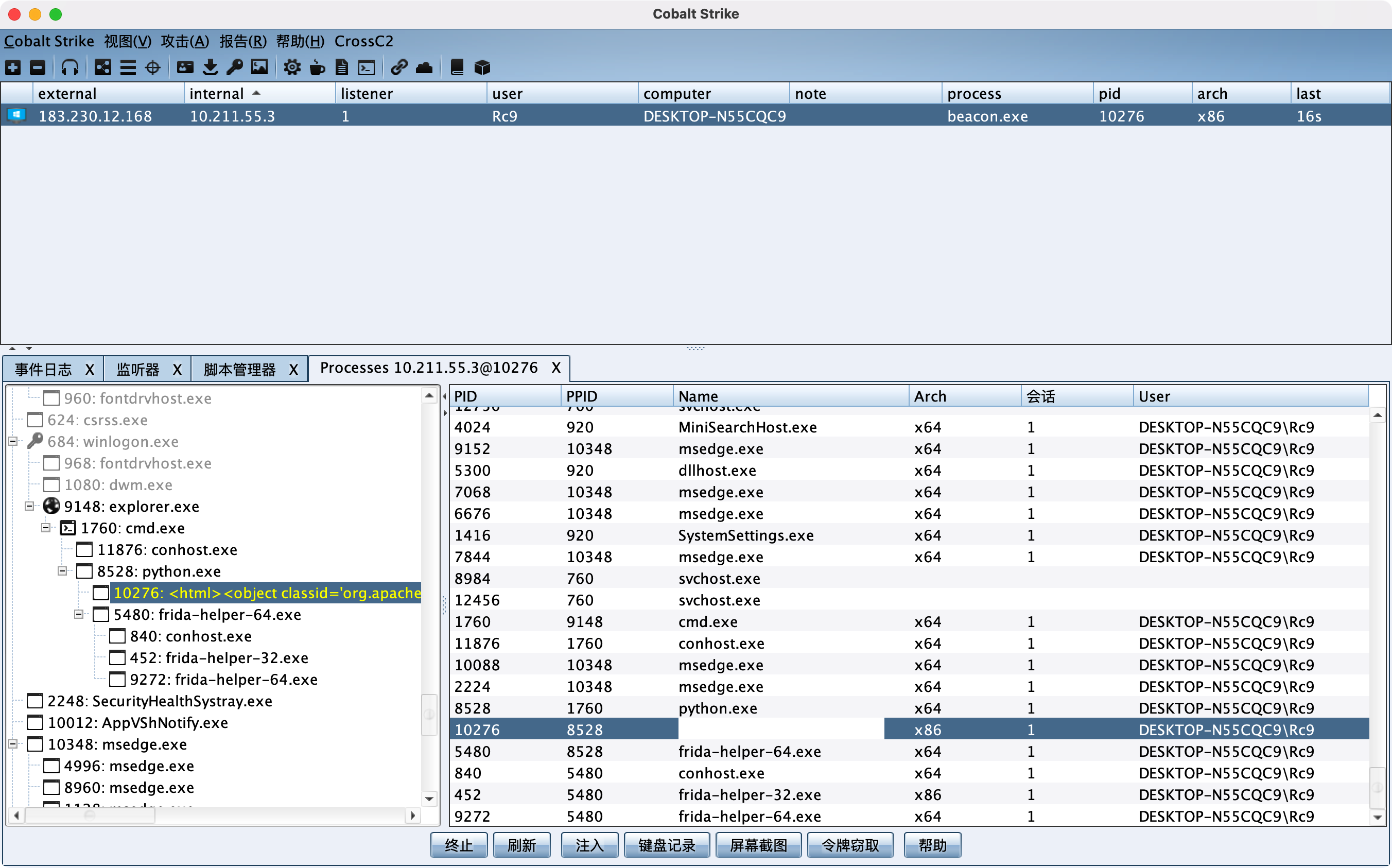
Task: Click the terminal scripted web delivery icon
Action: [x=366, y=68]
